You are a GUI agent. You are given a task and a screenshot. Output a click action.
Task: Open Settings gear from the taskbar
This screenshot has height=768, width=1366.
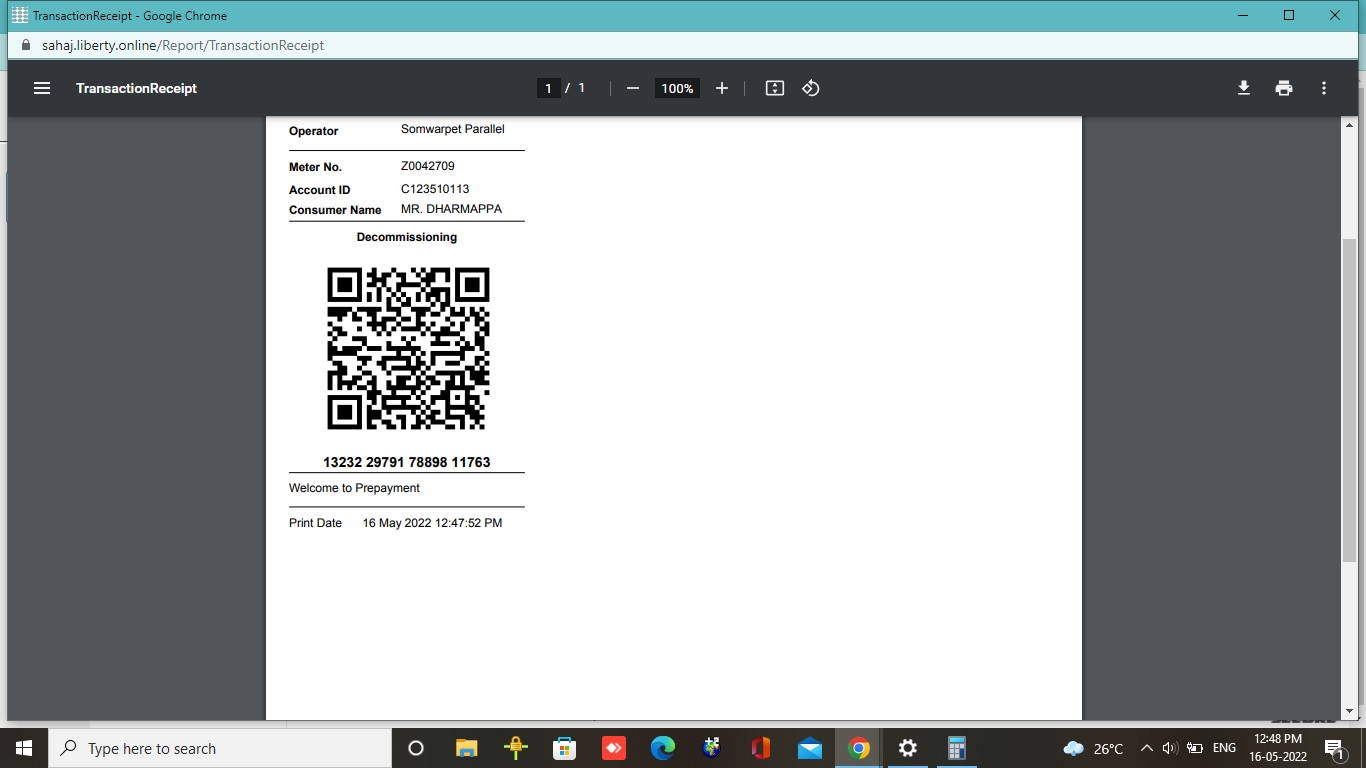coord(907,748)
